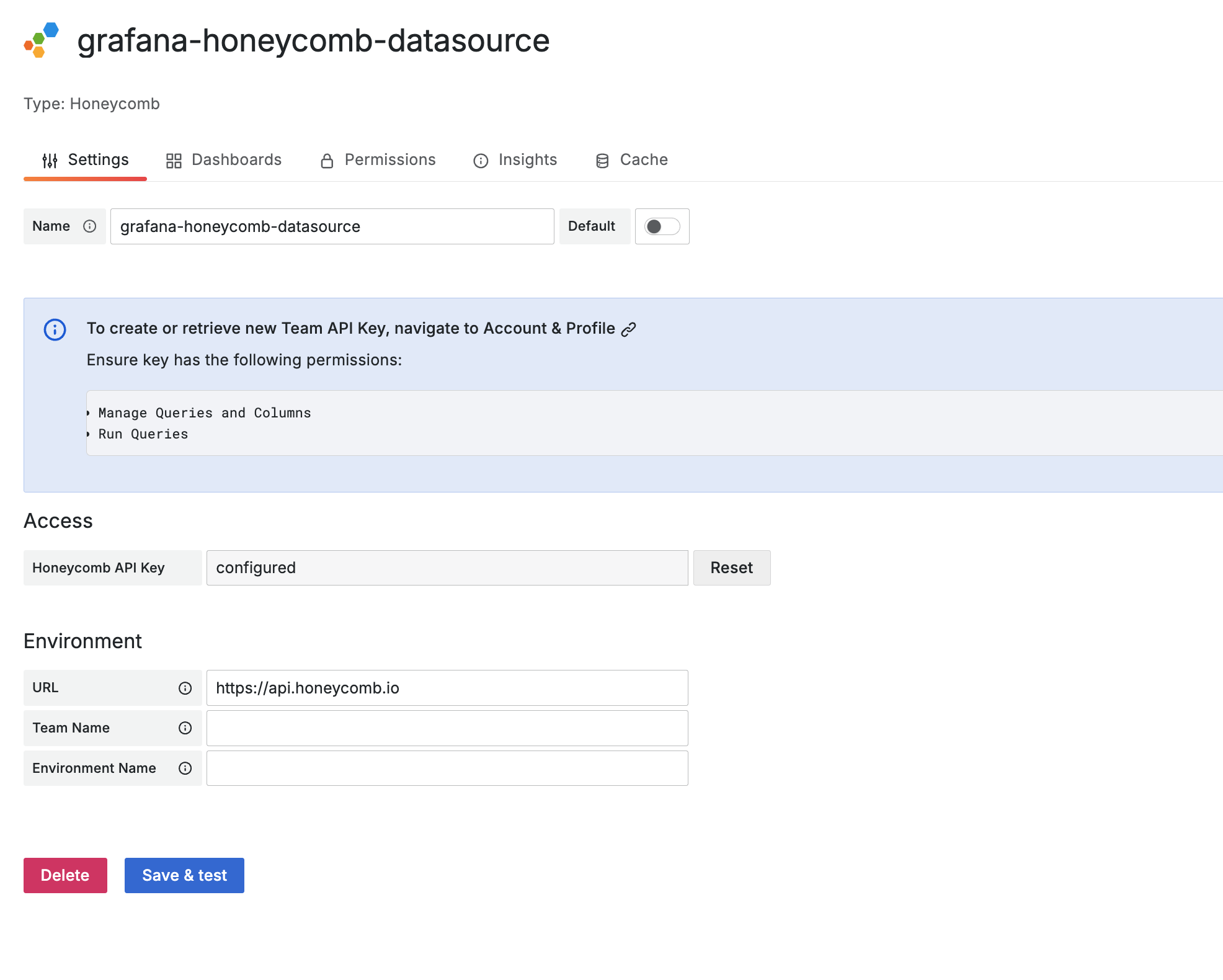This screenshot has height=980, width=1223.
Task: Click the Environment Name info icon
Action: 185,768
